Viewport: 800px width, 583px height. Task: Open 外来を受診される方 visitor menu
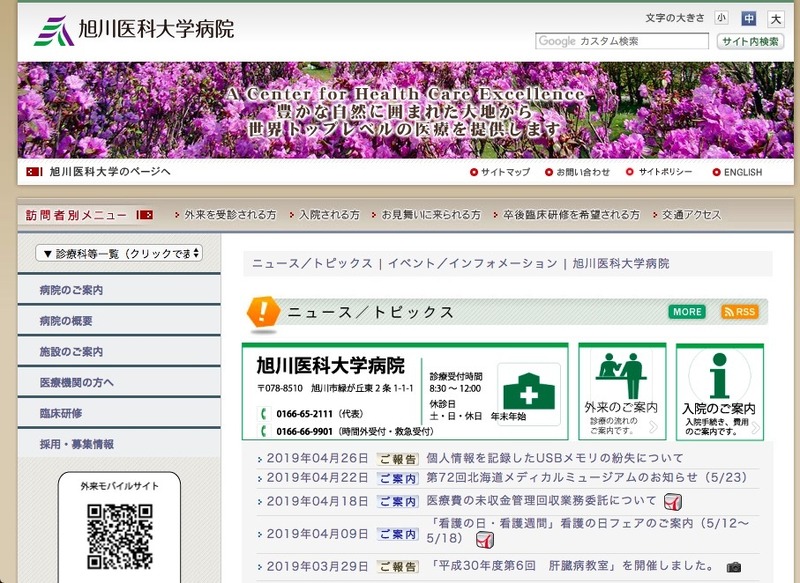tap(230, 215)
